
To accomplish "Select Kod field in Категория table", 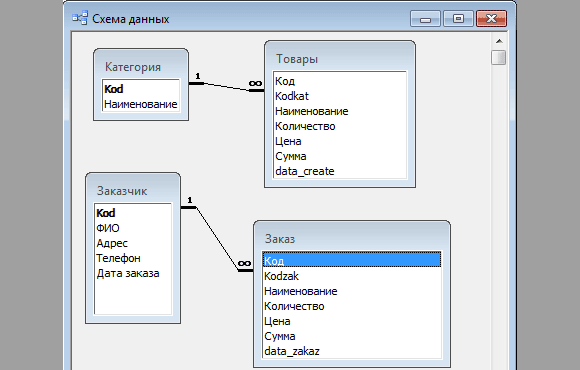I will point(141,89).
